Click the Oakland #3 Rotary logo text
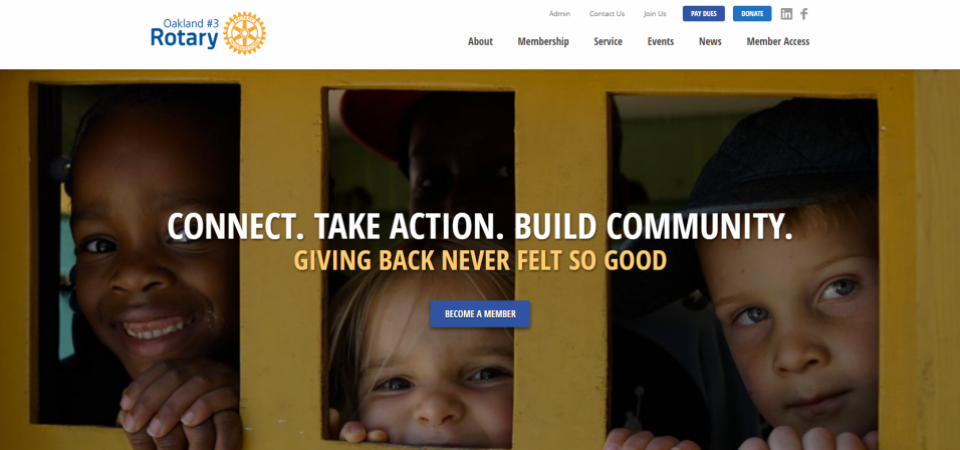The image size is (960, 450). pyautogui.click(x=184, y=33)
